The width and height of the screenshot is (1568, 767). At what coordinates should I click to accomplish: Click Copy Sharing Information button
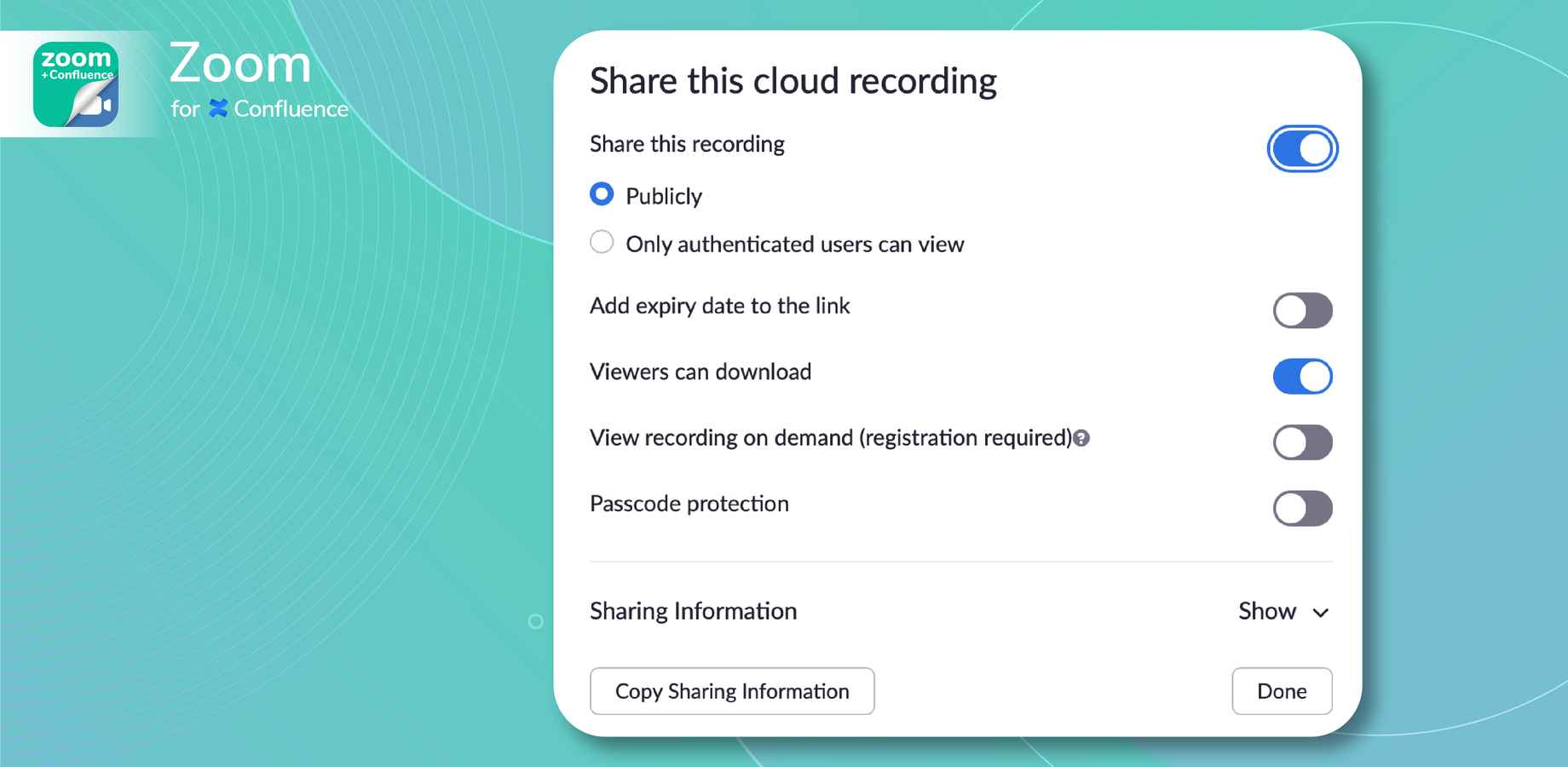[x=732, y=691]
